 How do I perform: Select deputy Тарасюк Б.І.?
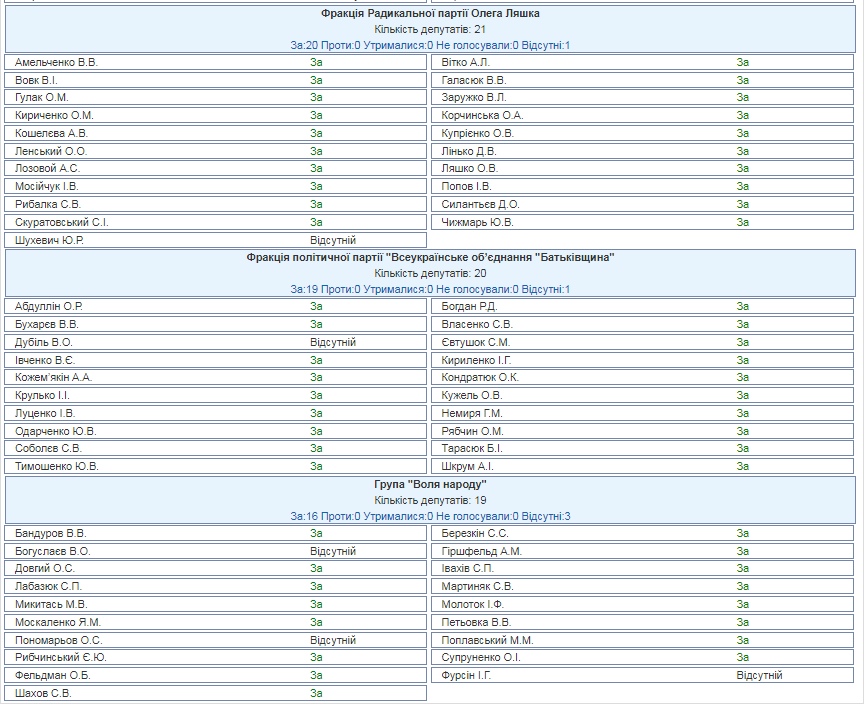[472, 449]
